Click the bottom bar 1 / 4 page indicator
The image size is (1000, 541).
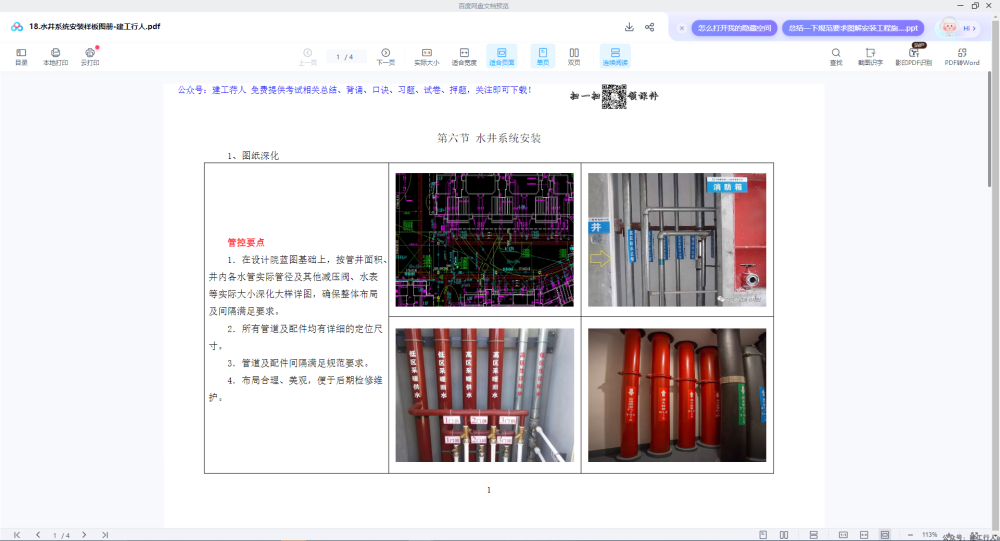61,535
